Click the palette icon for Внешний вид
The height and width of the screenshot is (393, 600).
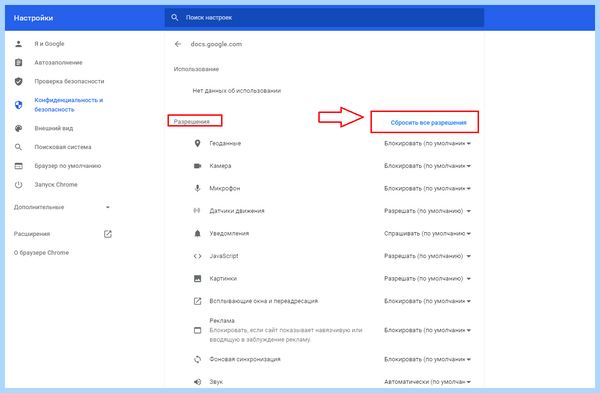[x=18, y=128]
